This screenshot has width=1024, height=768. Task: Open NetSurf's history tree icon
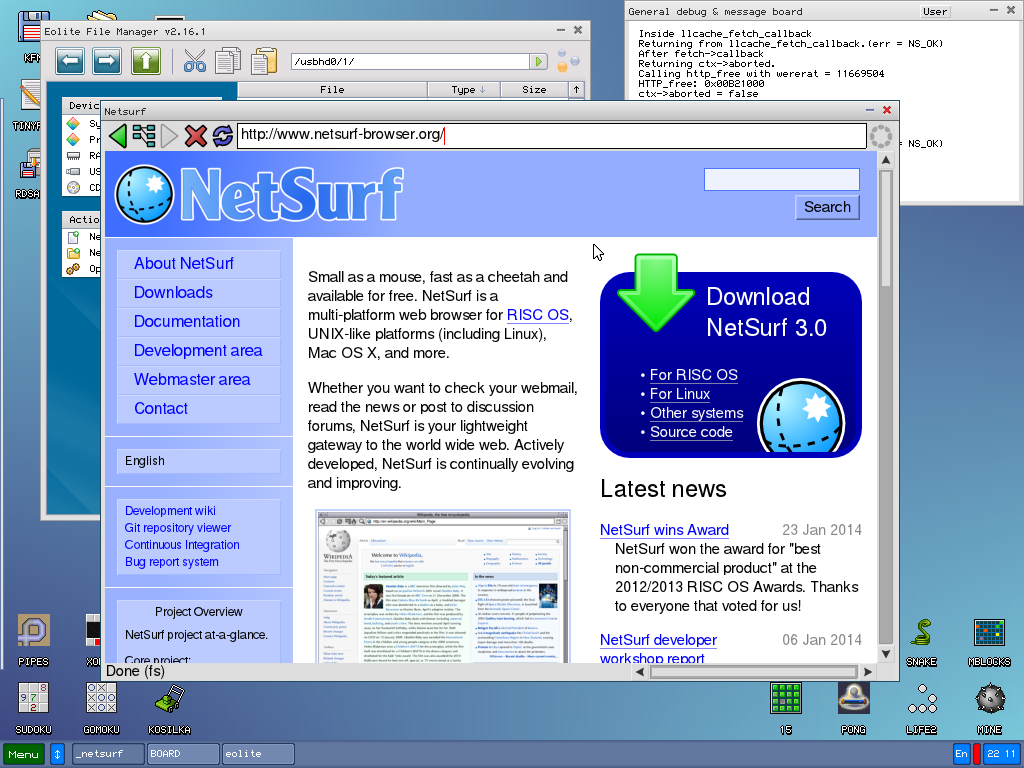(143, 136)
